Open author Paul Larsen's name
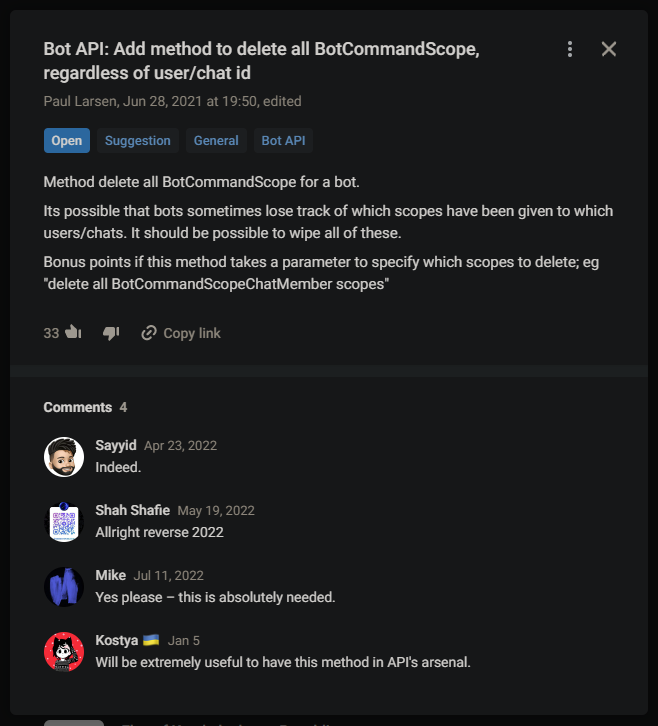Screen dimensions: 658x726 (x=82, y=101)
